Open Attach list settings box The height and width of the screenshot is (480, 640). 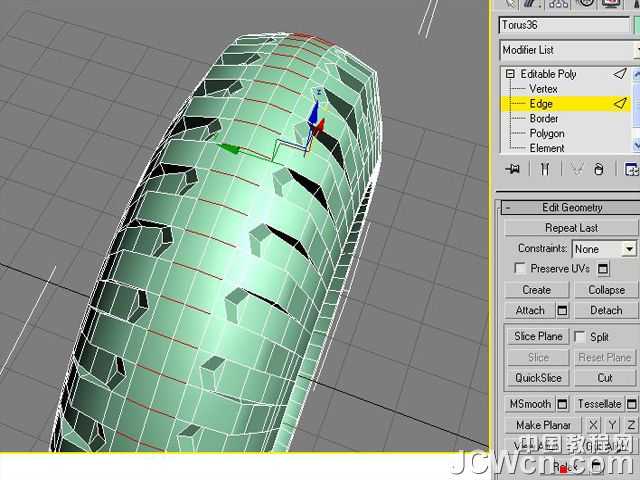[562, 311]
